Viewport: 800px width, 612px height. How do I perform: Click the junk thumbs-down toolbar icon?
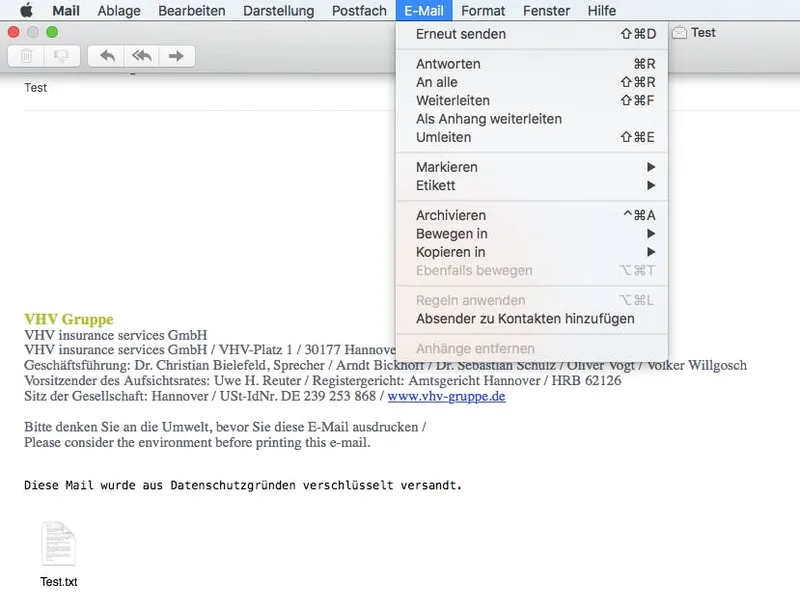(x=62, y=56)
